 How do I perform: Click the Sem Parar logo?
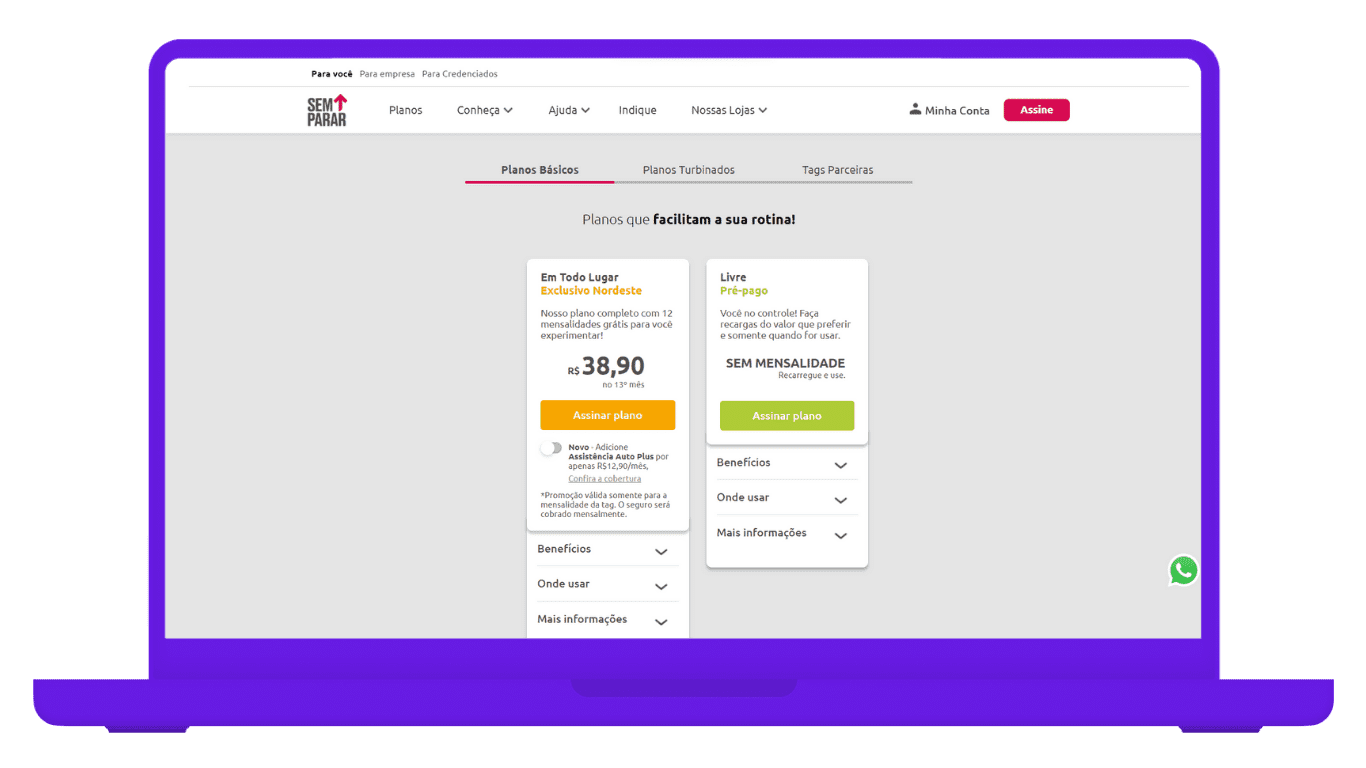(327, 110)
